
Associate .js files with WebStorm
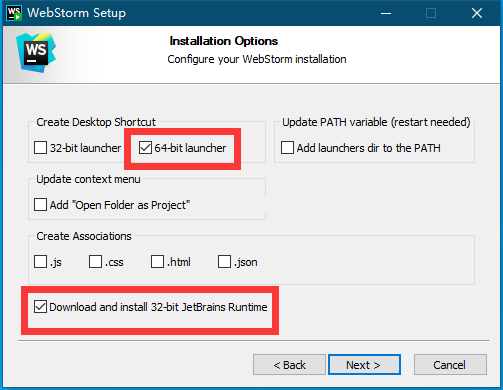click(x=40, y=262)
